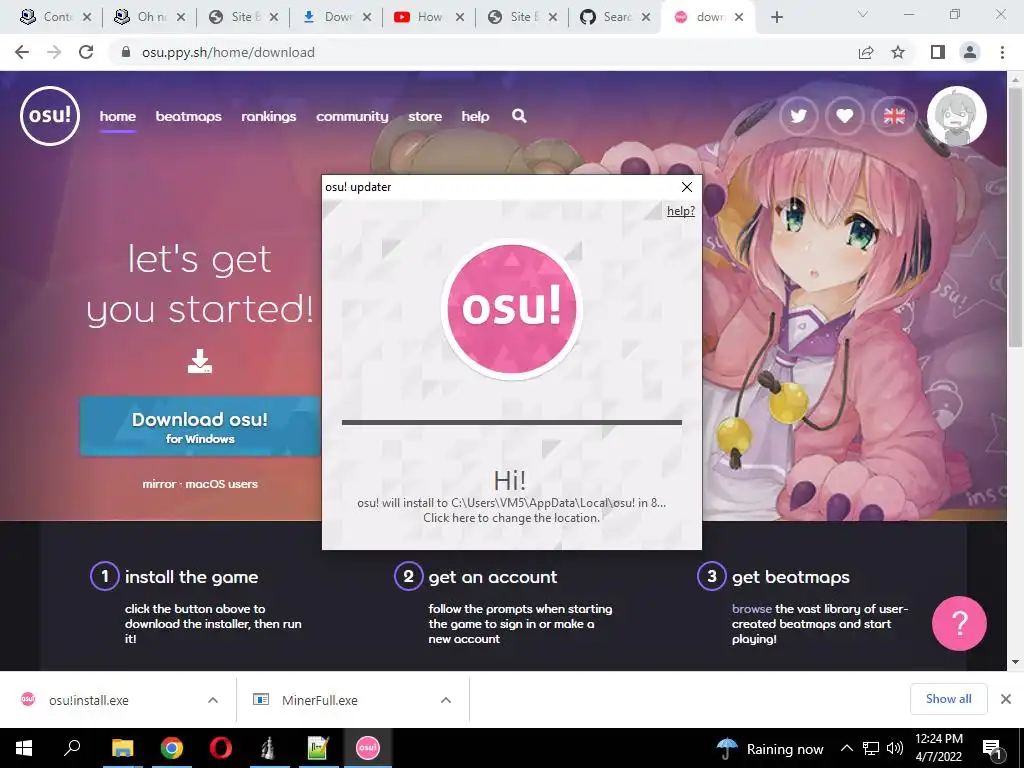Open notification center icon
Image resolution: width=1024 pixels, height=768 pixels.
tap(993, 749)
